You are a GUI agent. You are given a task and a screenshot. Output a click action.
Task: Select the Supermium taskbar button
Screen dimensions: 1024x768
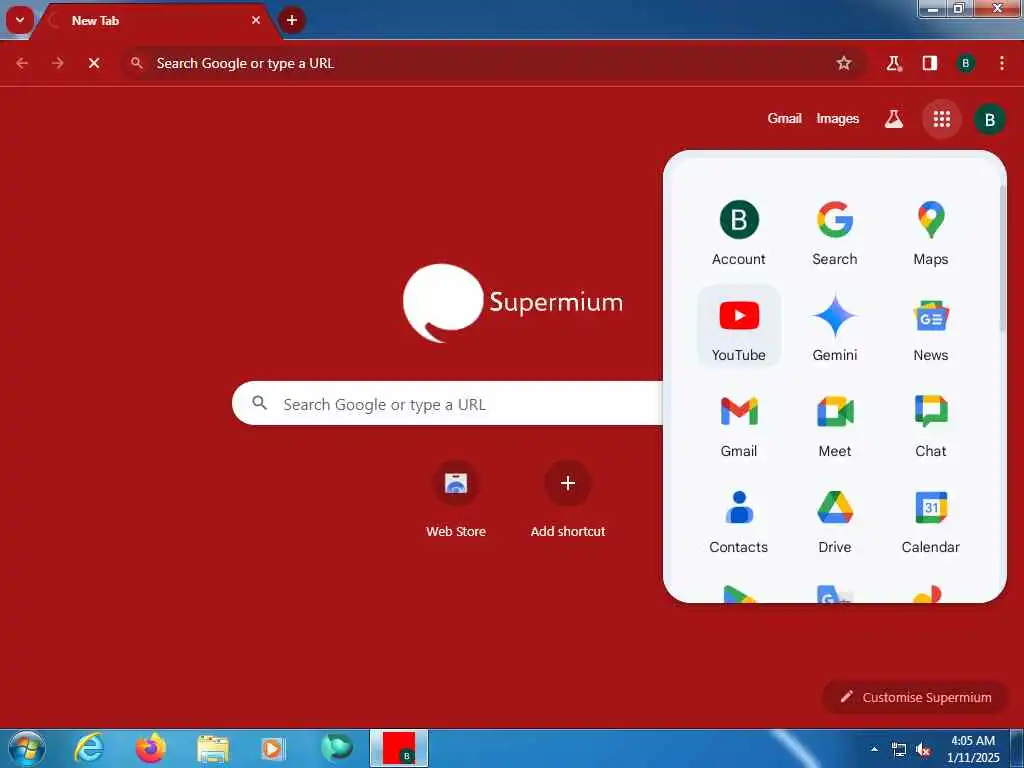[399, 748]
